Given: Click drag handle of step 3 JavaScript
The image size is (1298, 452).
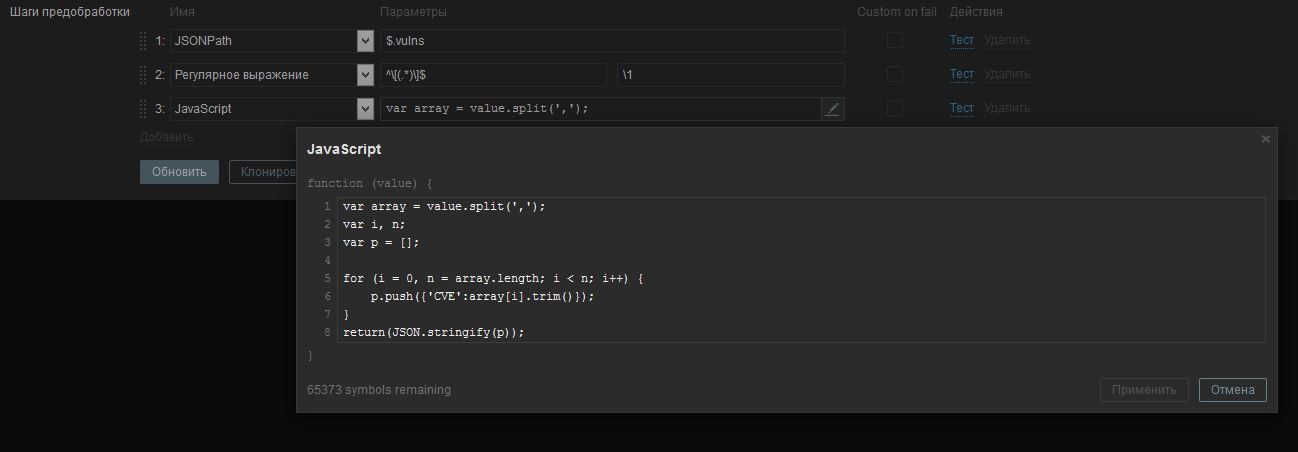Looking at the screenshot, I should point(143,109).
